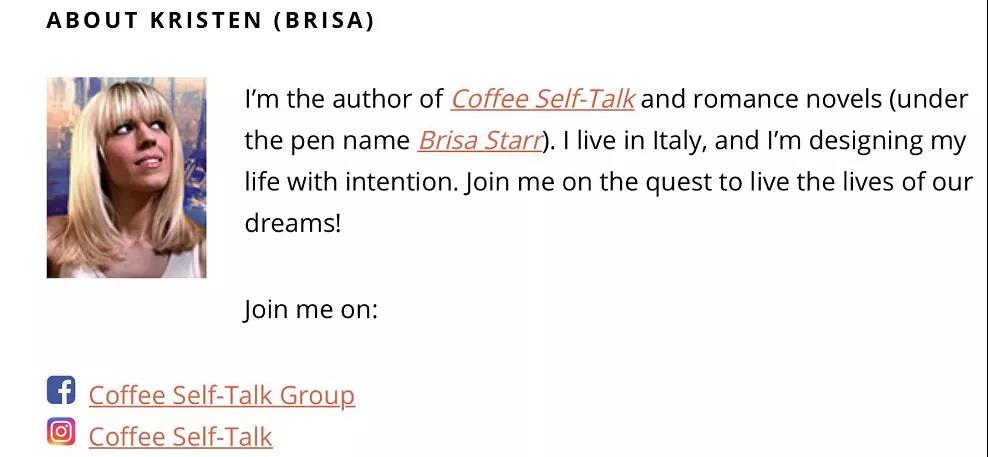This screenshot has height=457, width=988.
Task: Follow the italic Coffee Self-Talk book link
Action: [x=543, y=99]
